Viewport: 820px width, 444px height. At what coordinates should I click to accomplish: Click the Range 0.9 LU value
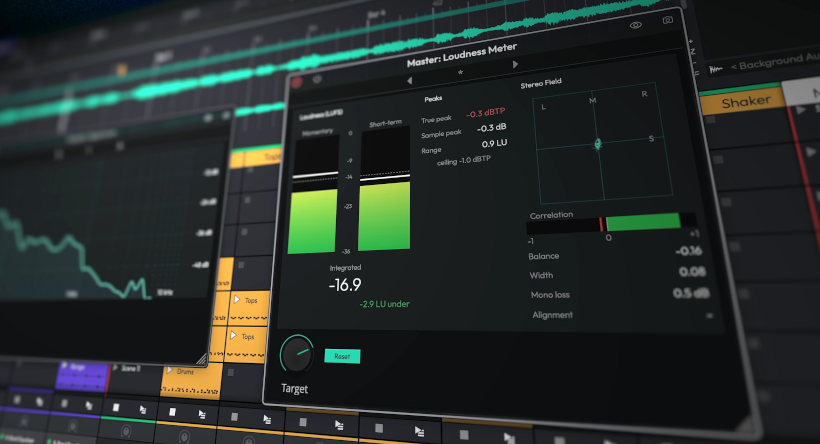click(494, 143)
